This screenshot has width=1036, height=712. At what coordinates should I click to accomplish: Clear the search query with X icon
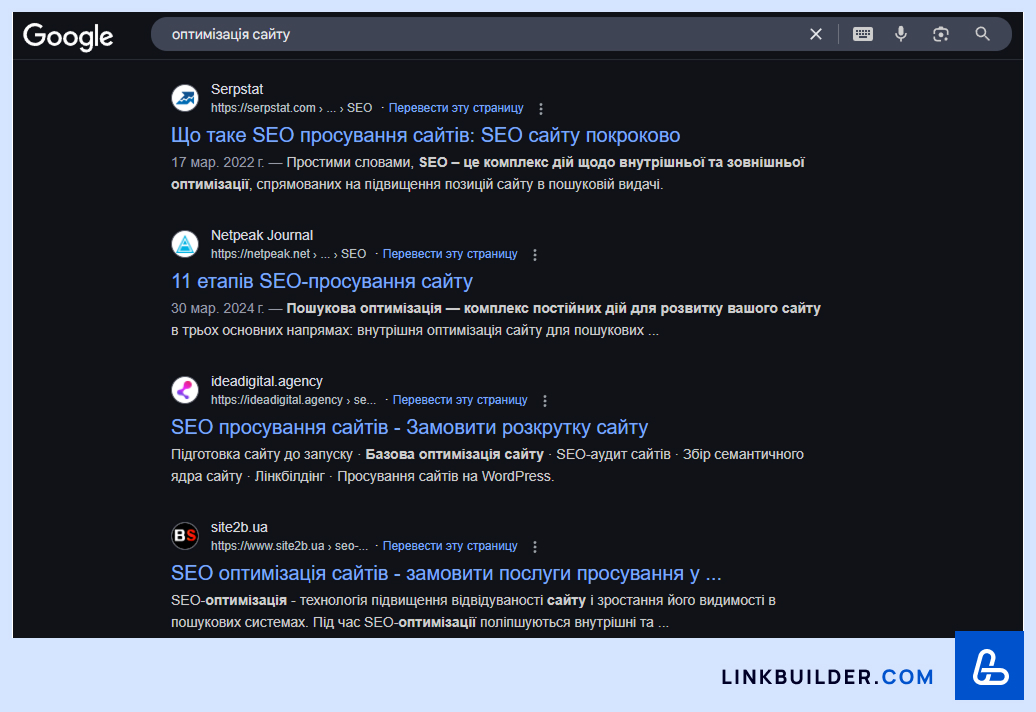816,34
